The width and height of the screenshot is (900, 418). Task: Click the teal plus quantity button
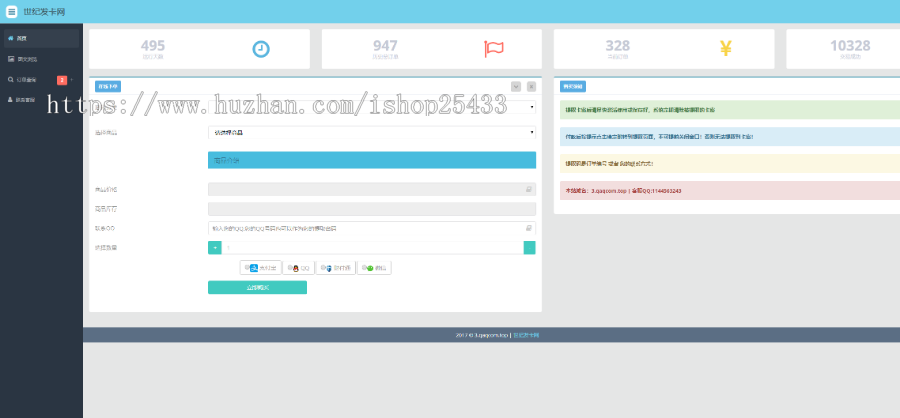pos(215,247)
